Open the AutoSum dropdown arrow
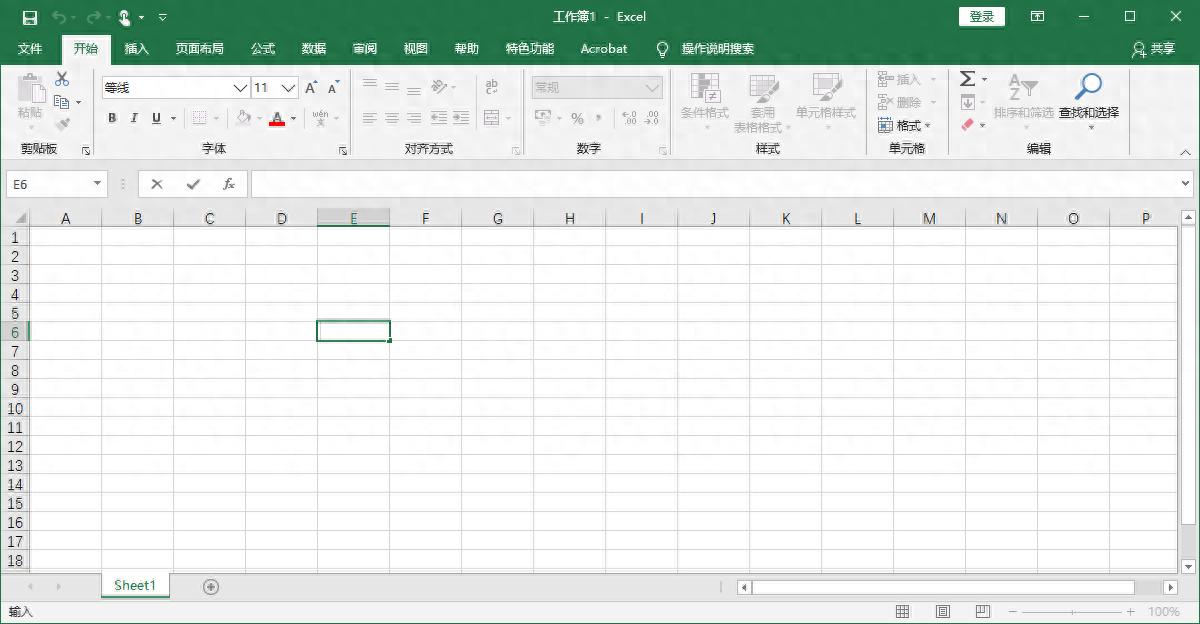Screen dimensions: 1200x624 click(984, 79)
